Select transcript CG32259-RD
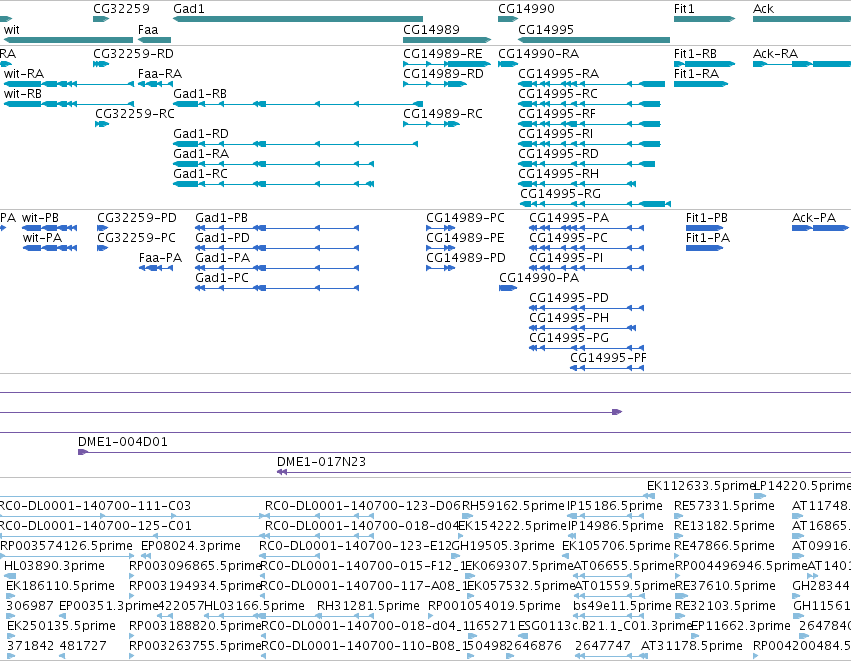 134,54
